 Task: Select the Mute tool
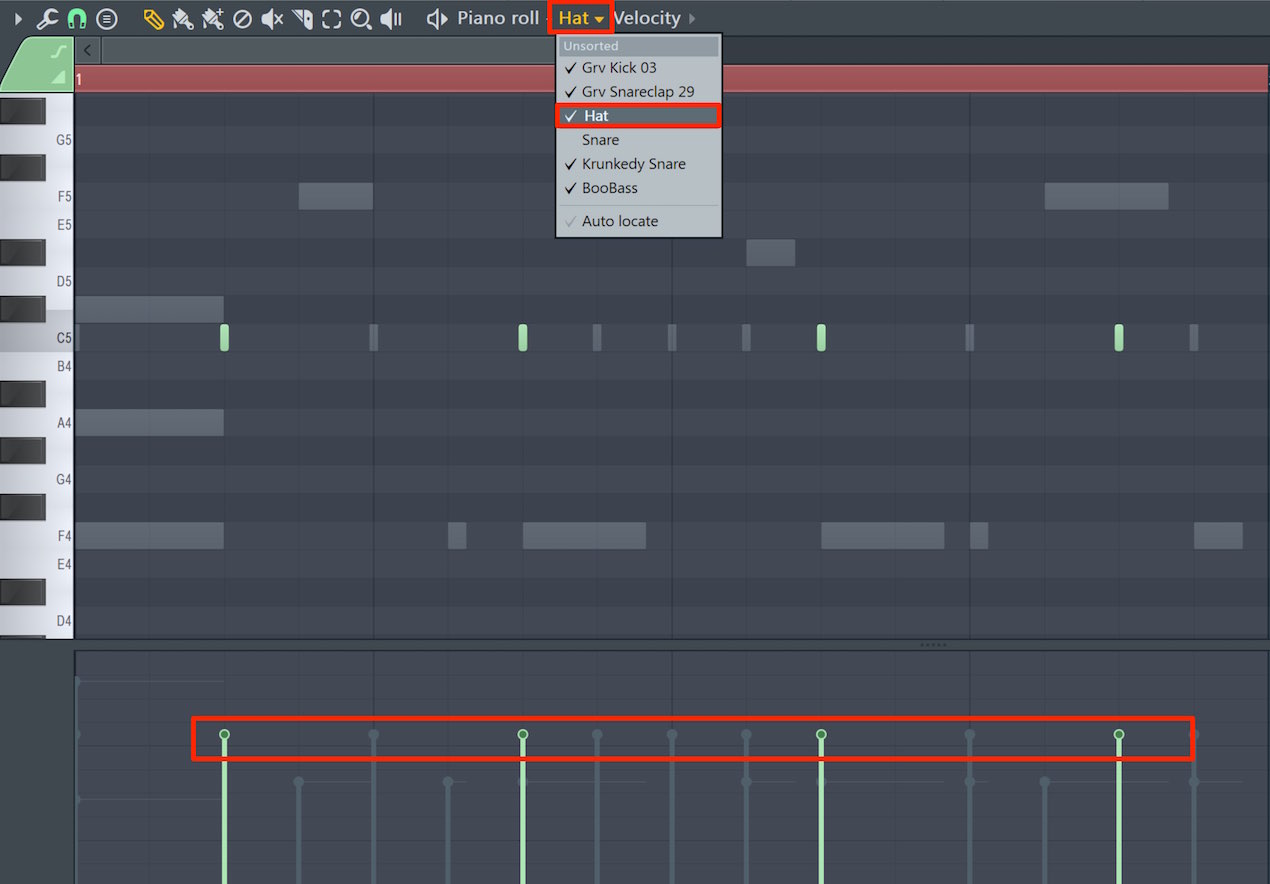click(x=272, y=18)
